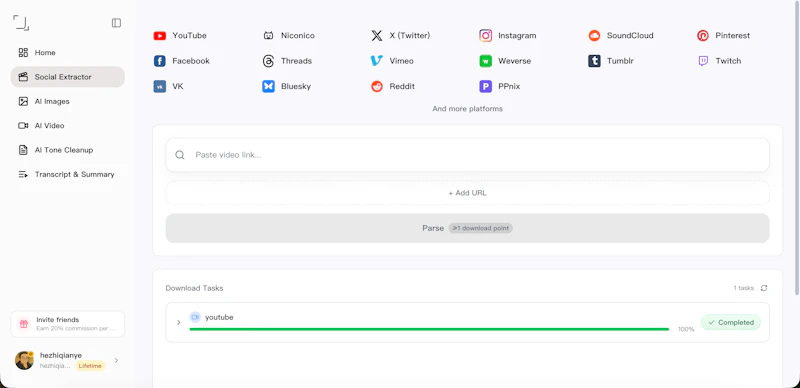Click the X (Twitter) logo icon
Image resolution: width=800 pixels, height=388 pixels.
(x=377, y=36)
